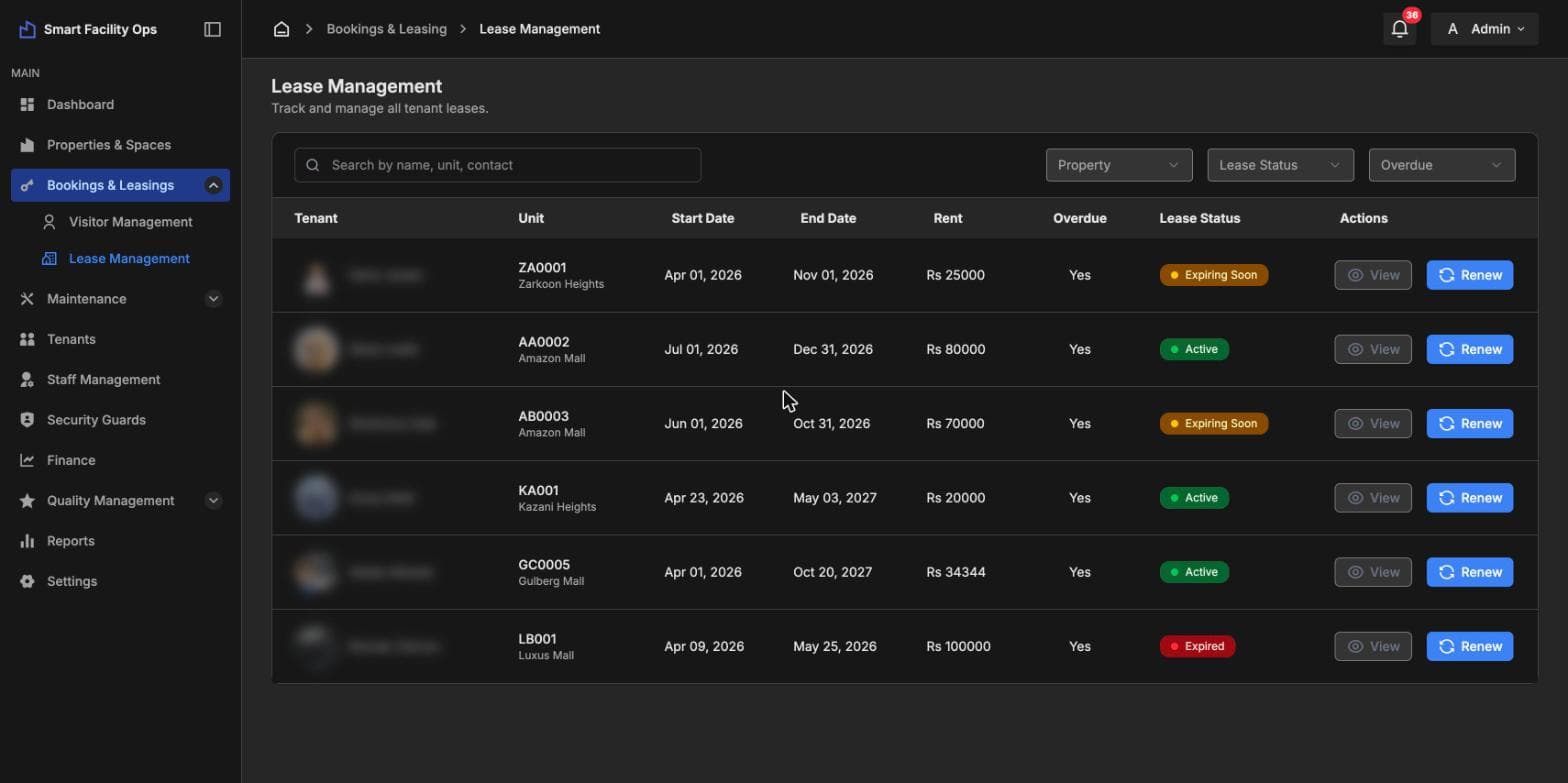Click the Staff Management sidebar icon
Image resolution: width=1568 pixels, height=783 pixels.
(x=27, y=380)
